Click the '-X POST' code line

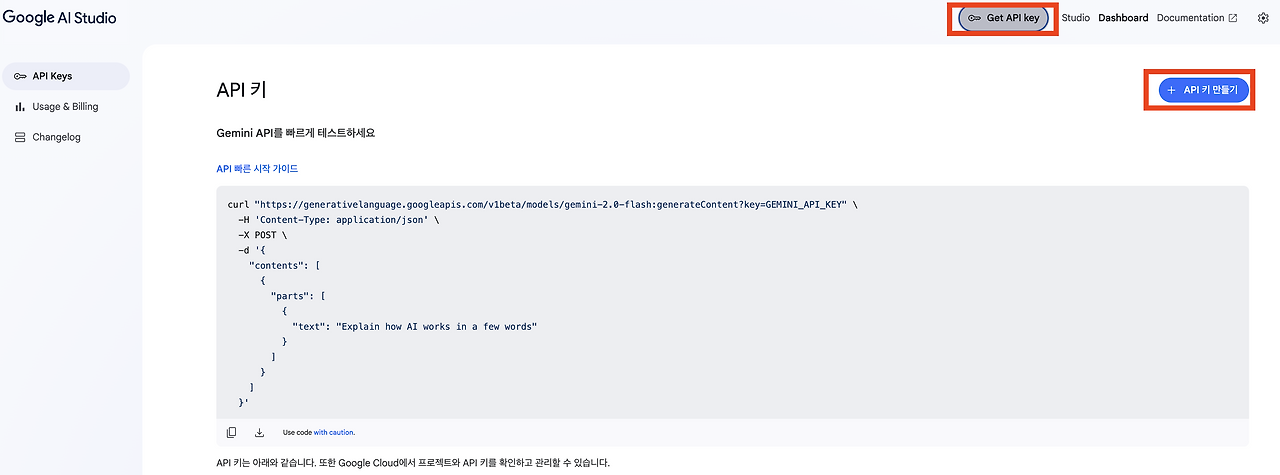coord(263,235)
